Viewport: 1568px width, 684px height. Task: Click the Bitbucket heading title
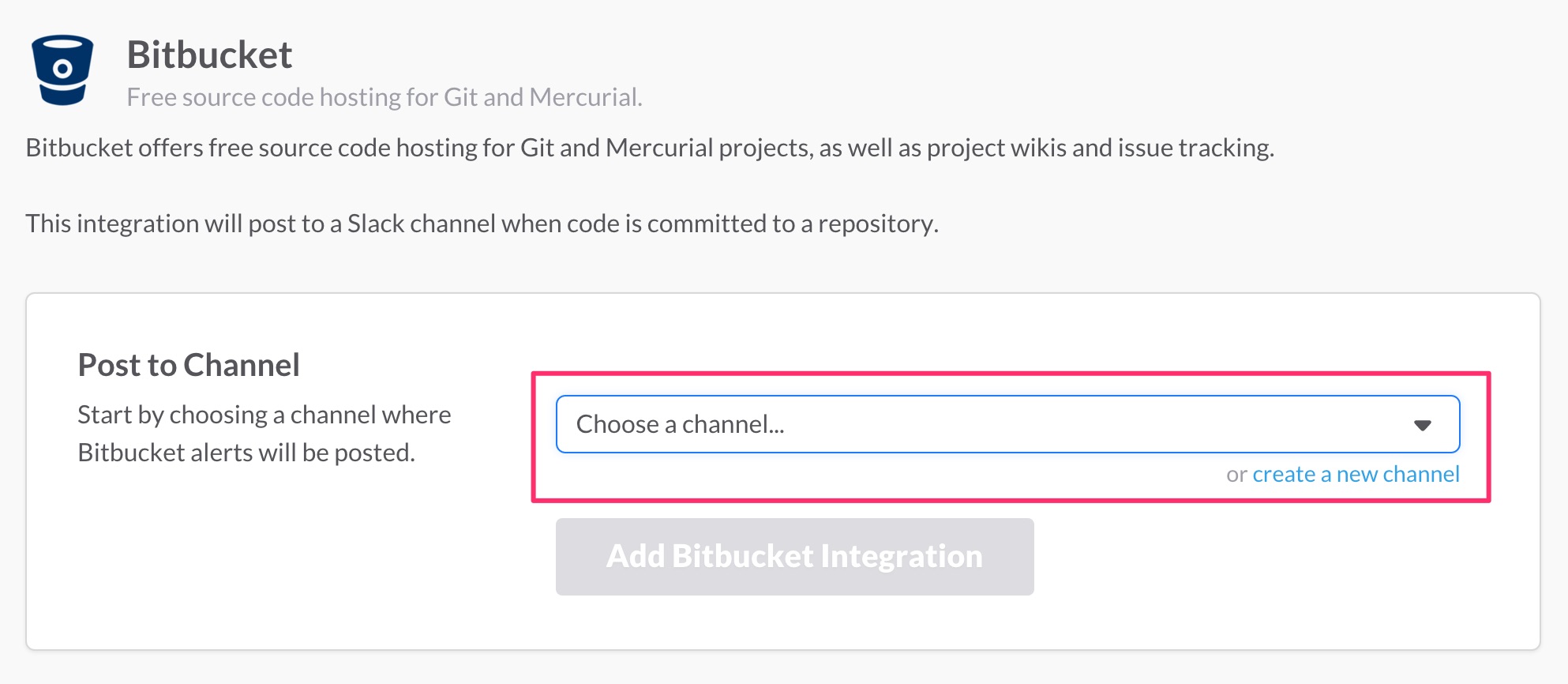click(210, 54)
